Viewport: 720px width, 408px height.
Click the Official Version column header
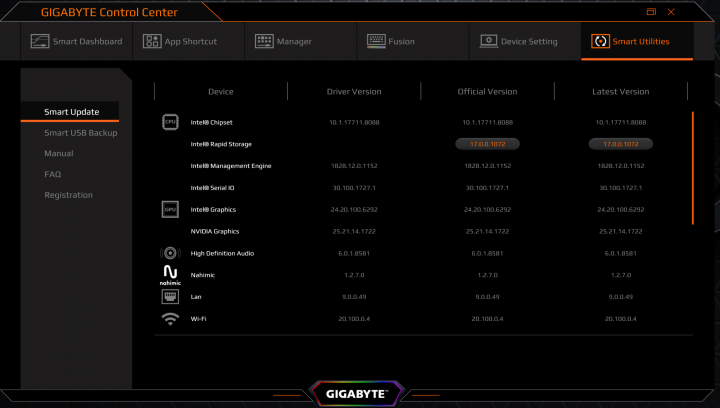point(487,91)
